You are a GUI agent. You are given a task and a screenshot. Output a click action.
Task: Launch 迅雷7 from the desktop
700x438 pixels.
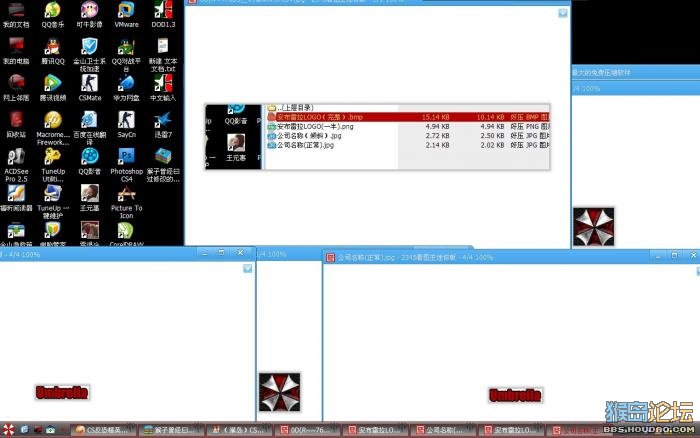tap(163, 125)
